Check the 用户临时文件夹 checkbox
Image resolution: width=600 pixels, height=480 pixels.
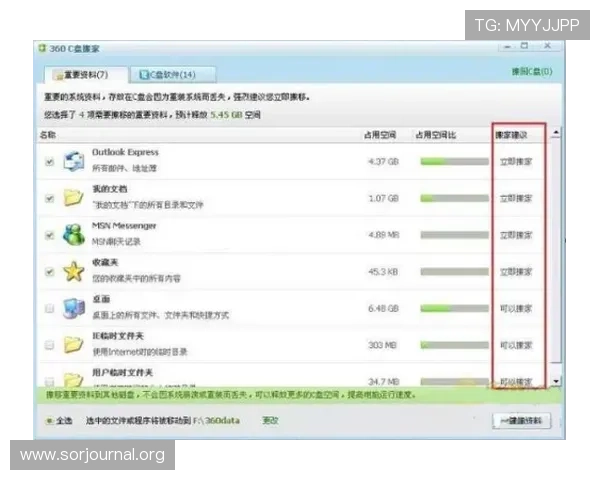click(49, 381)
